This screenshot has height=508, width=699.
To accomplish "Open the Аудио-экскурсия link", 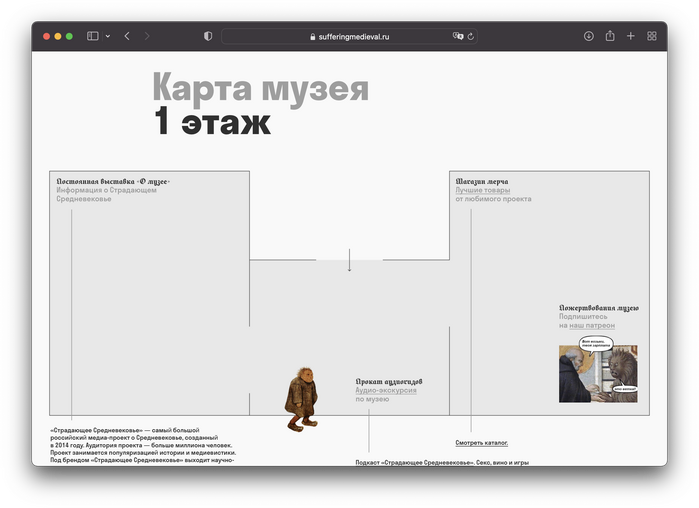I will [x=386, y=390].
